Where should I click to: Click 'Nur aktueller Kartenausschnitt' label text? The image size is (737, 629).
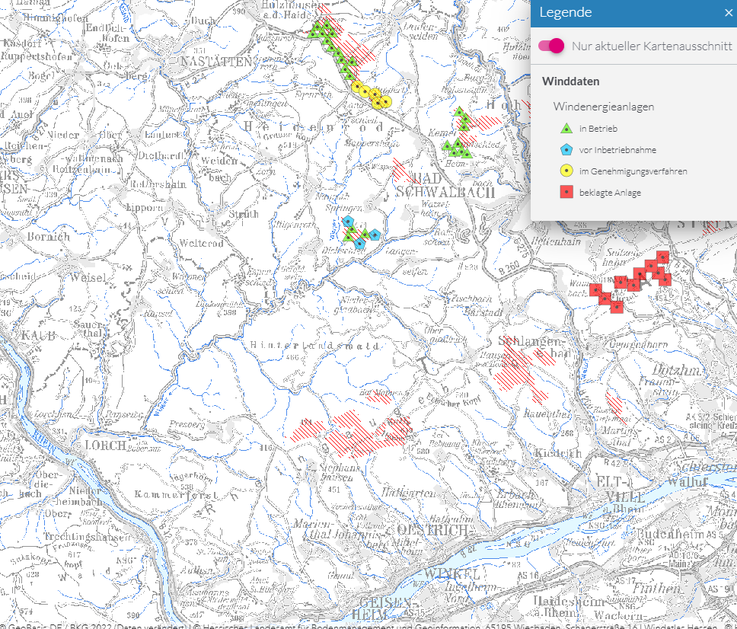tap(652, 46)
